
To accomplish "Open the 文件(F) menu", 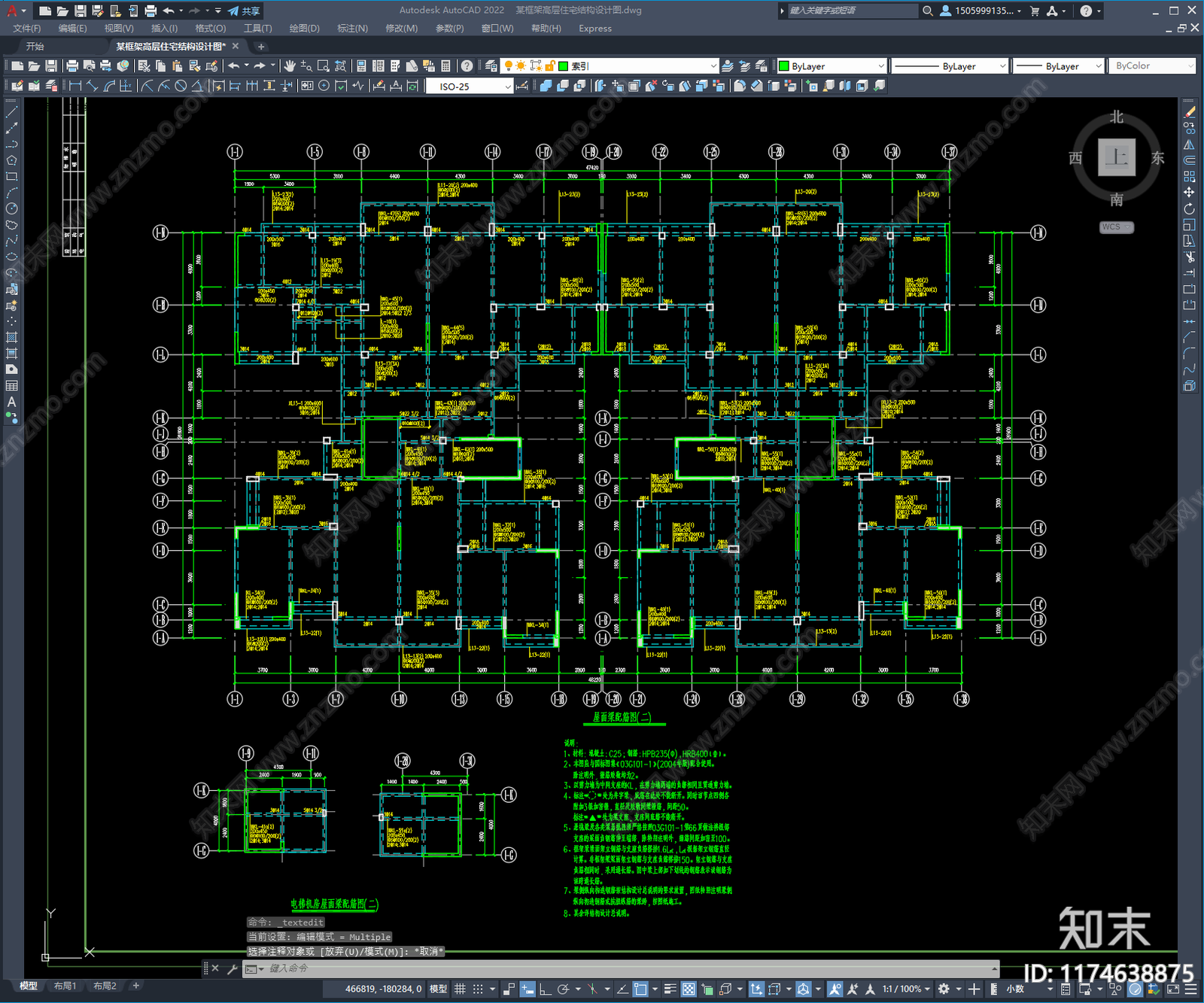I will (27, 29).
